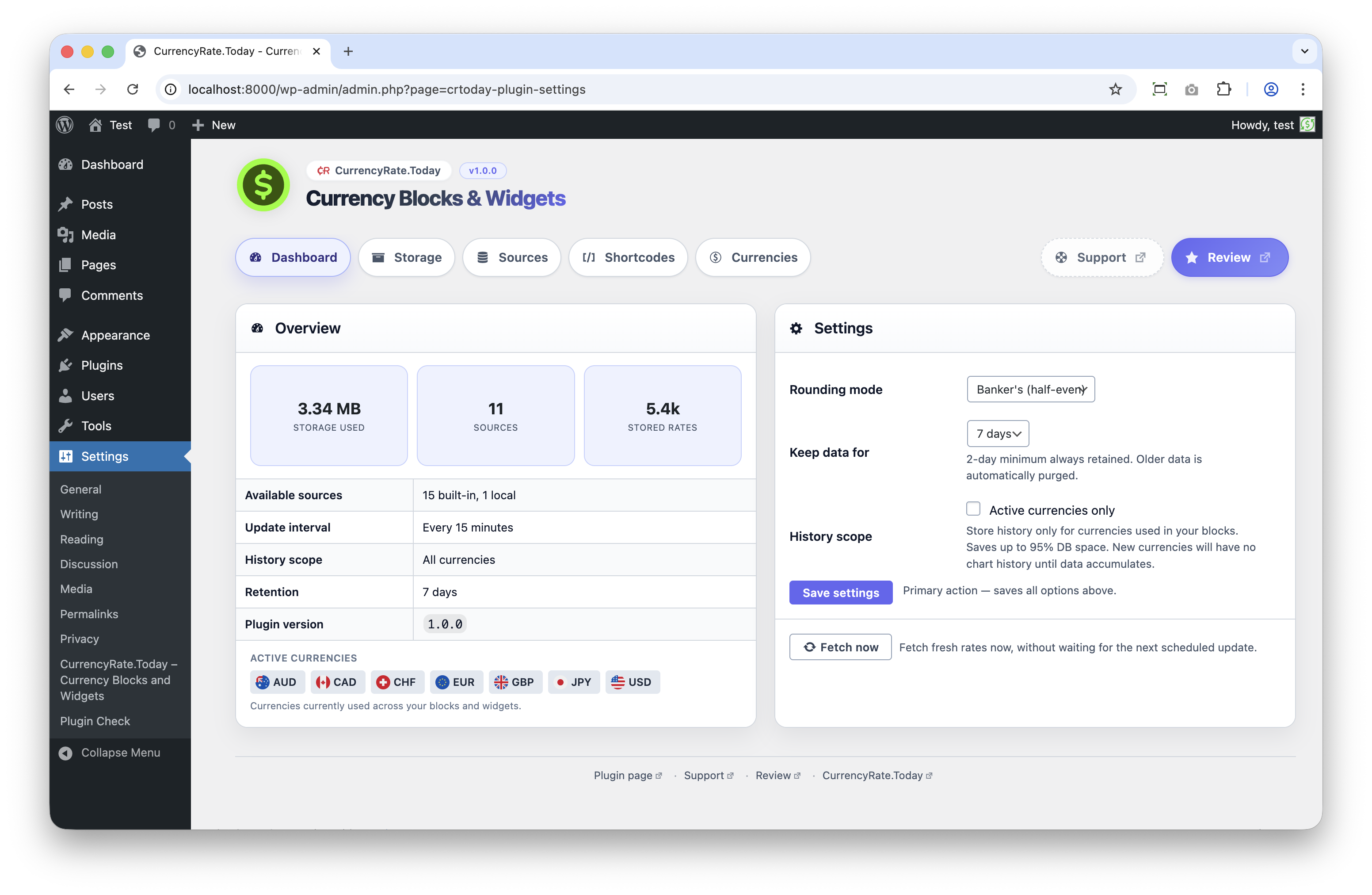
Task: Enable Active currencies only
Action: click(973, 508)
